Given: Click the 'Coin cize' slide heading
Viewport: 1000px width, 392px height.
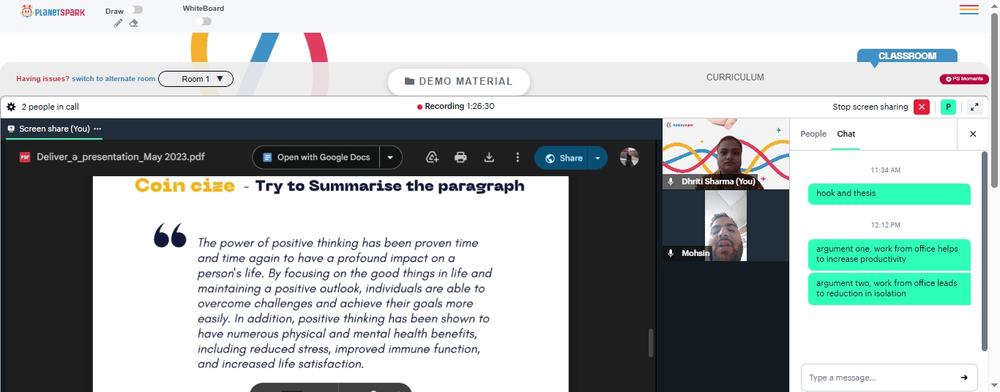Looking at the screenshot, I should tap(184, 185).
